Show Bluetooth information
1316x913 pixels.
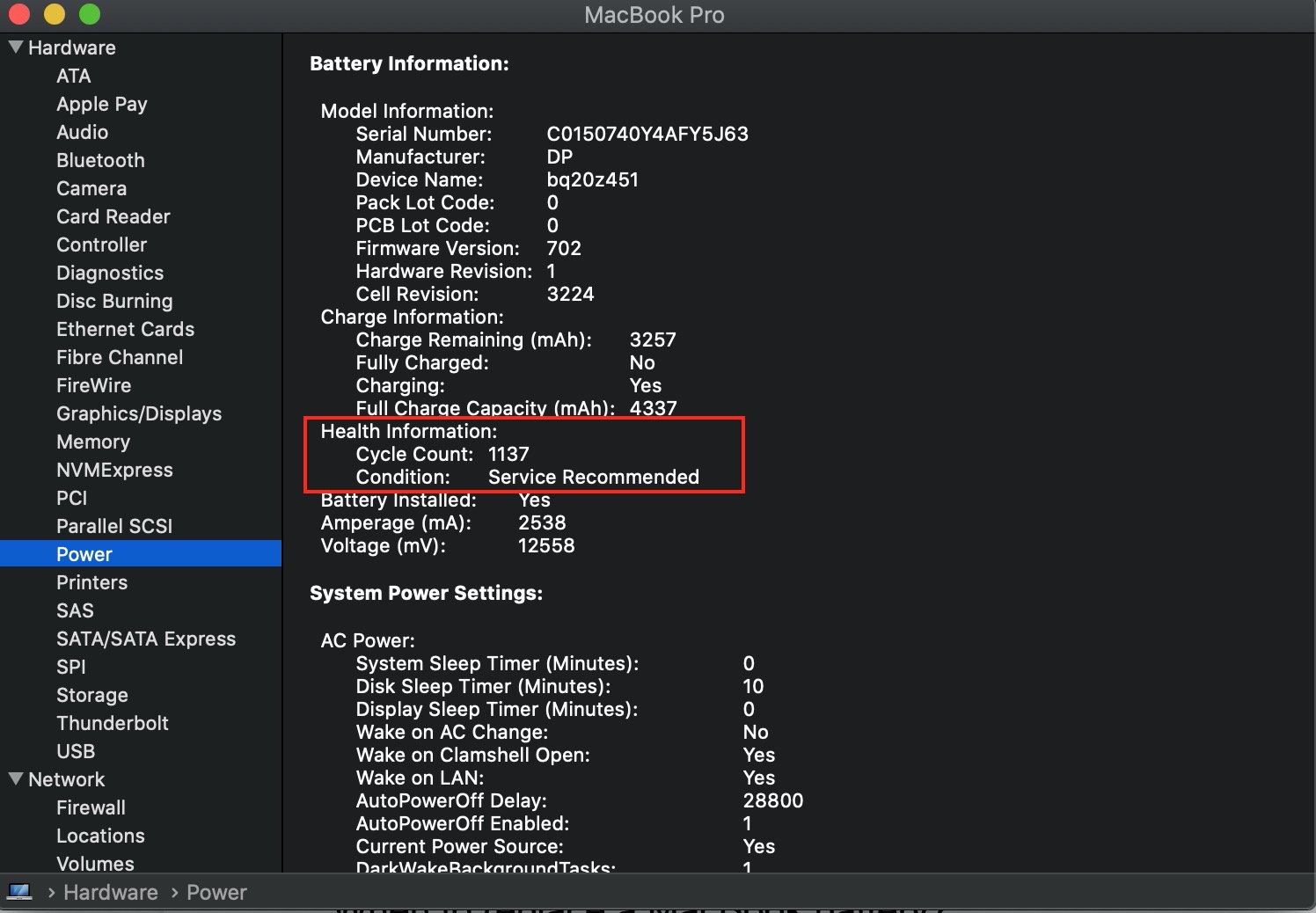[100, 160]
